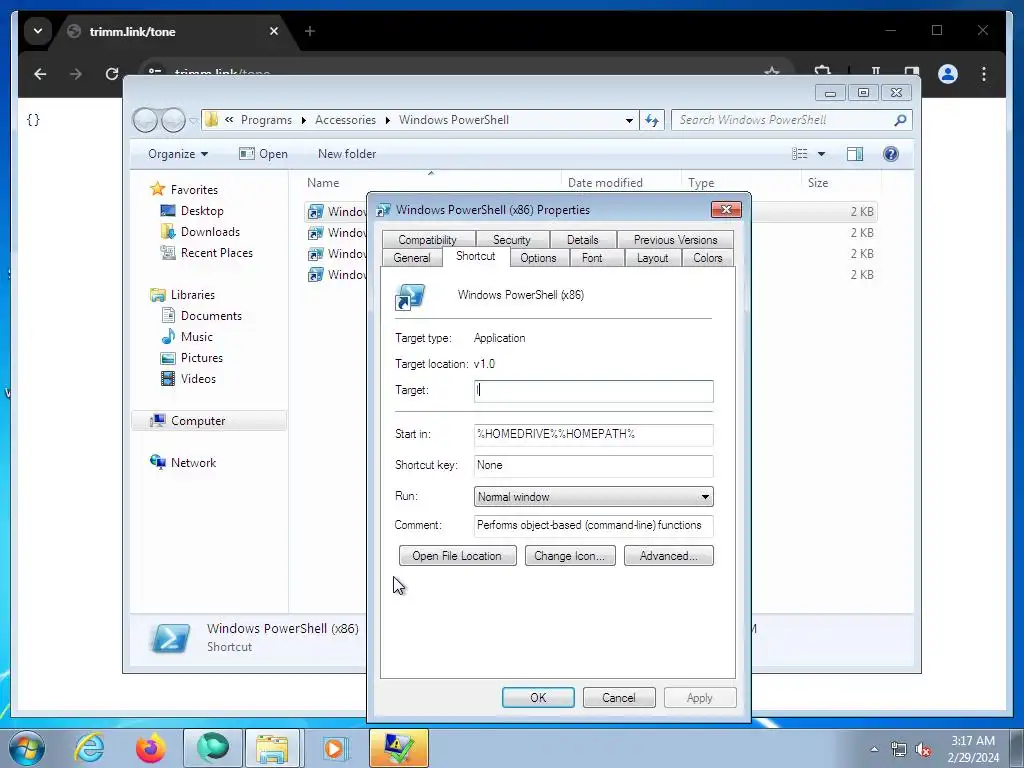This screenshot has height=768, width=1024.
Task: Select Libraries in the navigation pane
Action: (x=193, y=295)
